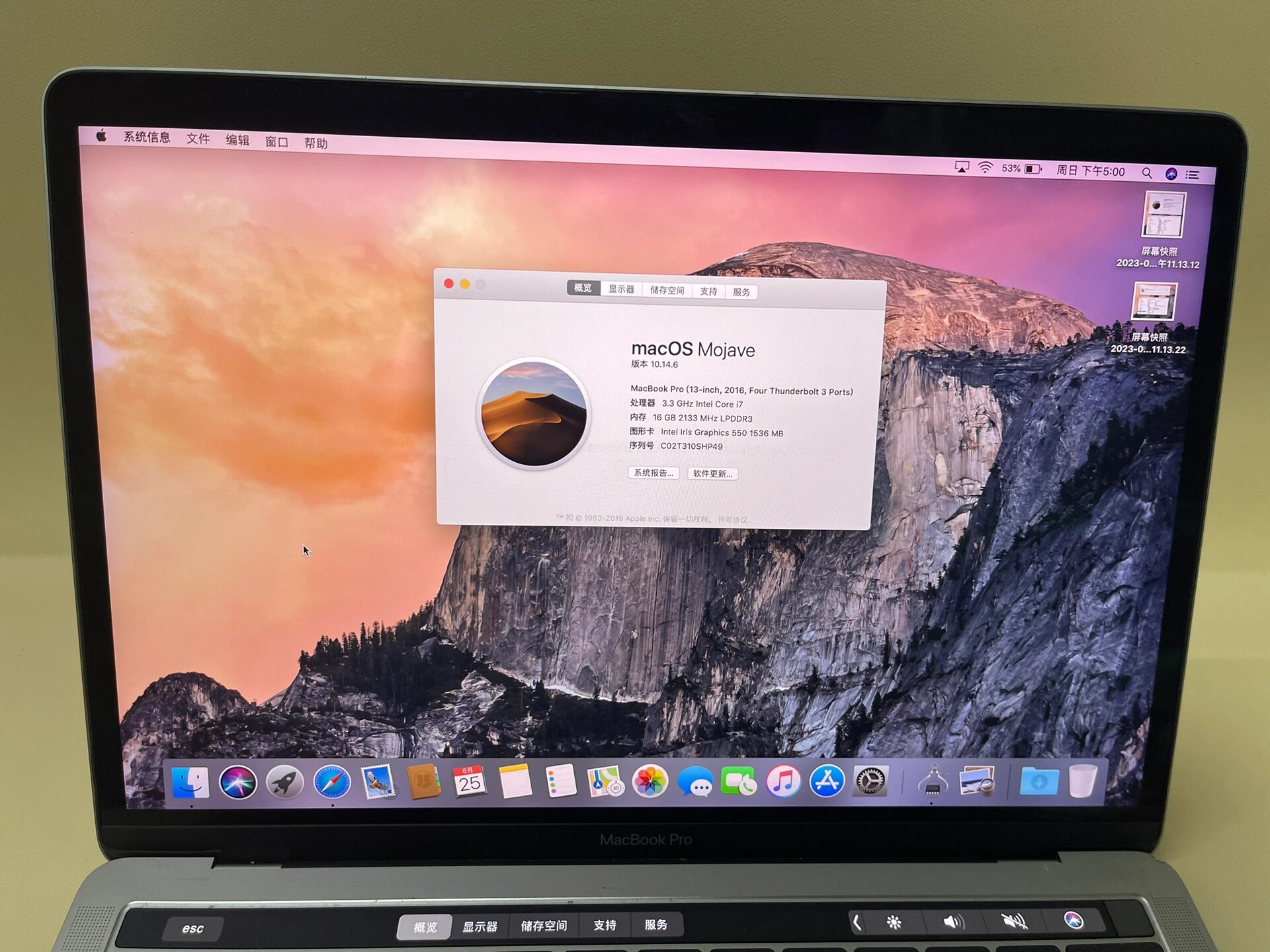The image size is (1270, 952).
Task: Click the 软件更新... button
Action: pyautogui.click(x=712, y=473)
